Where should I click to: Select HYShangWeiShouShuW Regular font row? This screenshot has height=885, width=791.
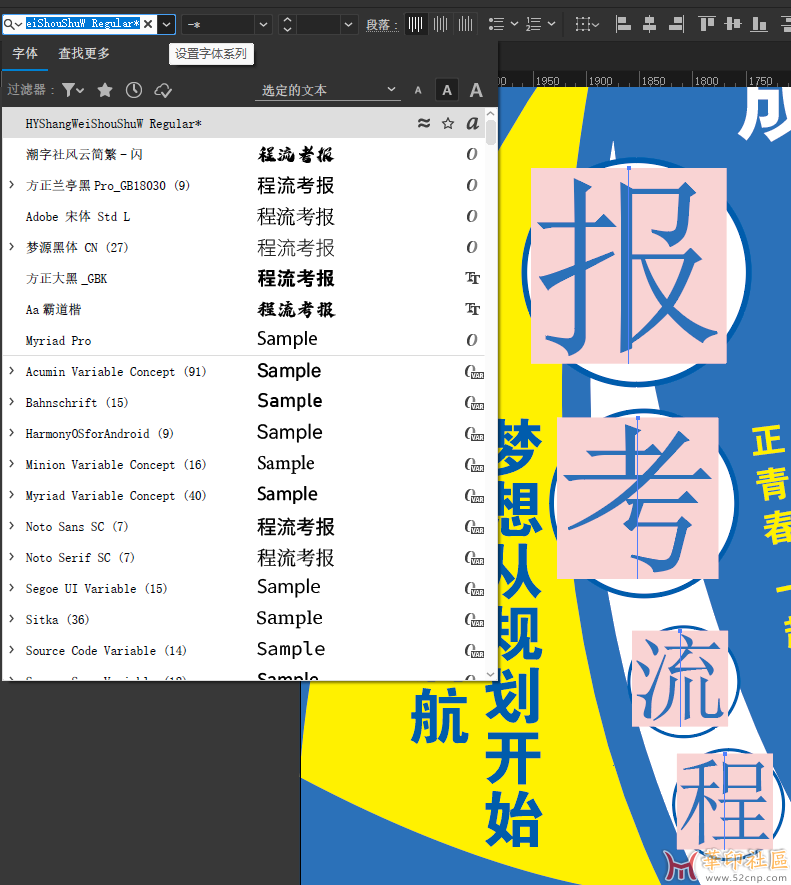[x=244, y=123]
